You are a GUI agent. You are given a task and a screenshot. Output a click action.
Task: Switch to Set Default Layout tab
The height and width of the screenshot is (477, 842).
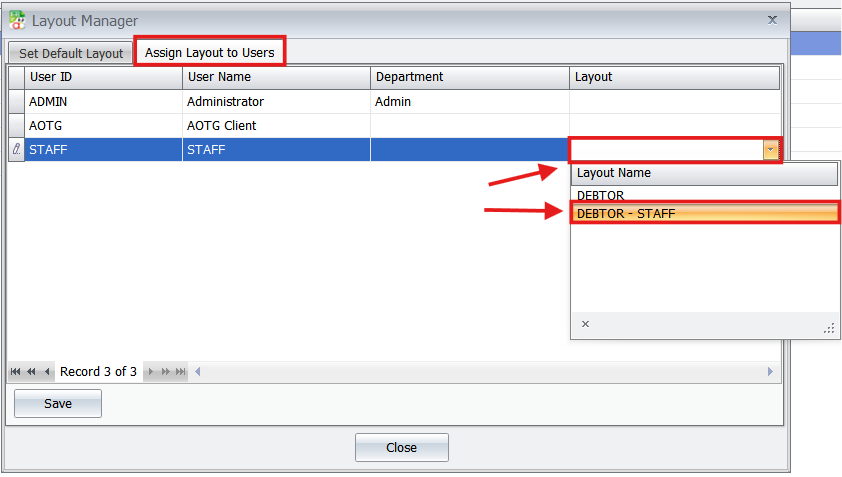pos(71,53)
